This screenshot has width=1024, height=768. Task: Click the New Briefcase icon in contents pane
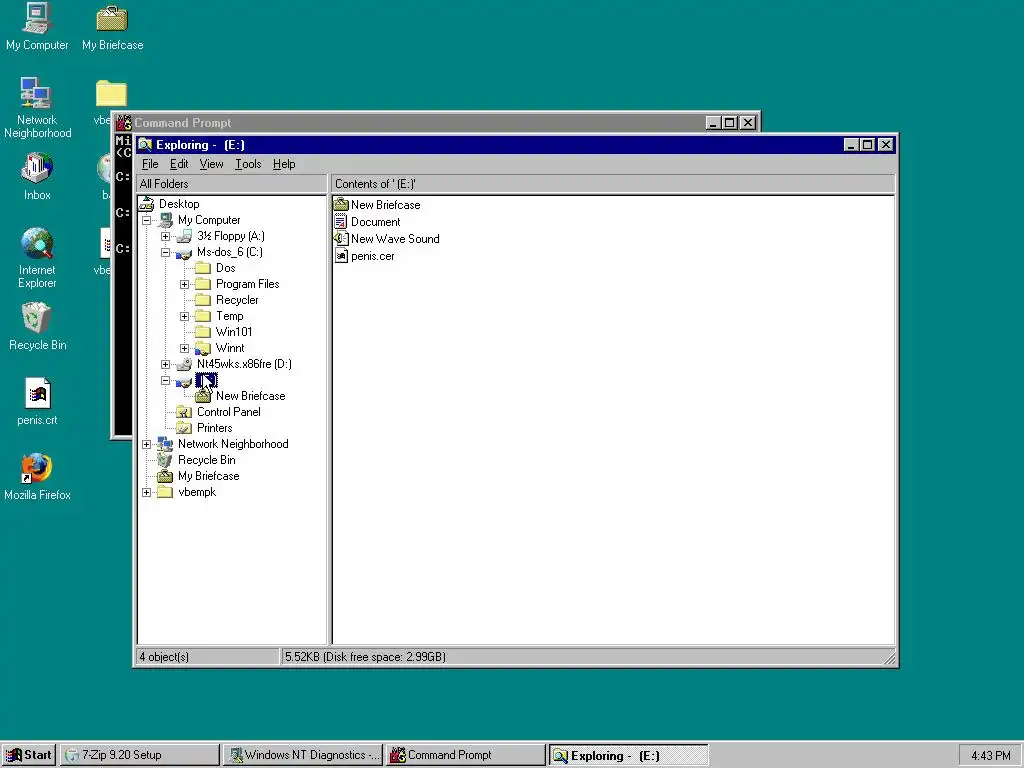coord(341,204)
